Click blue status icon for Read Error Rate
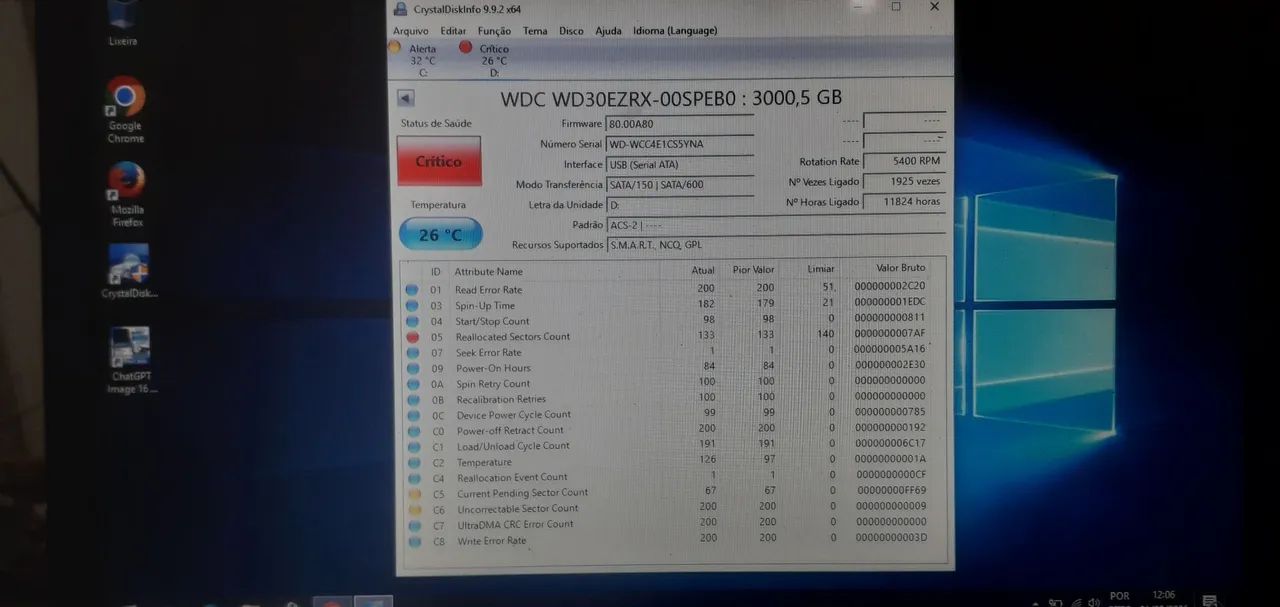Viewport: 1280px width, 607px height. point(412,290)
